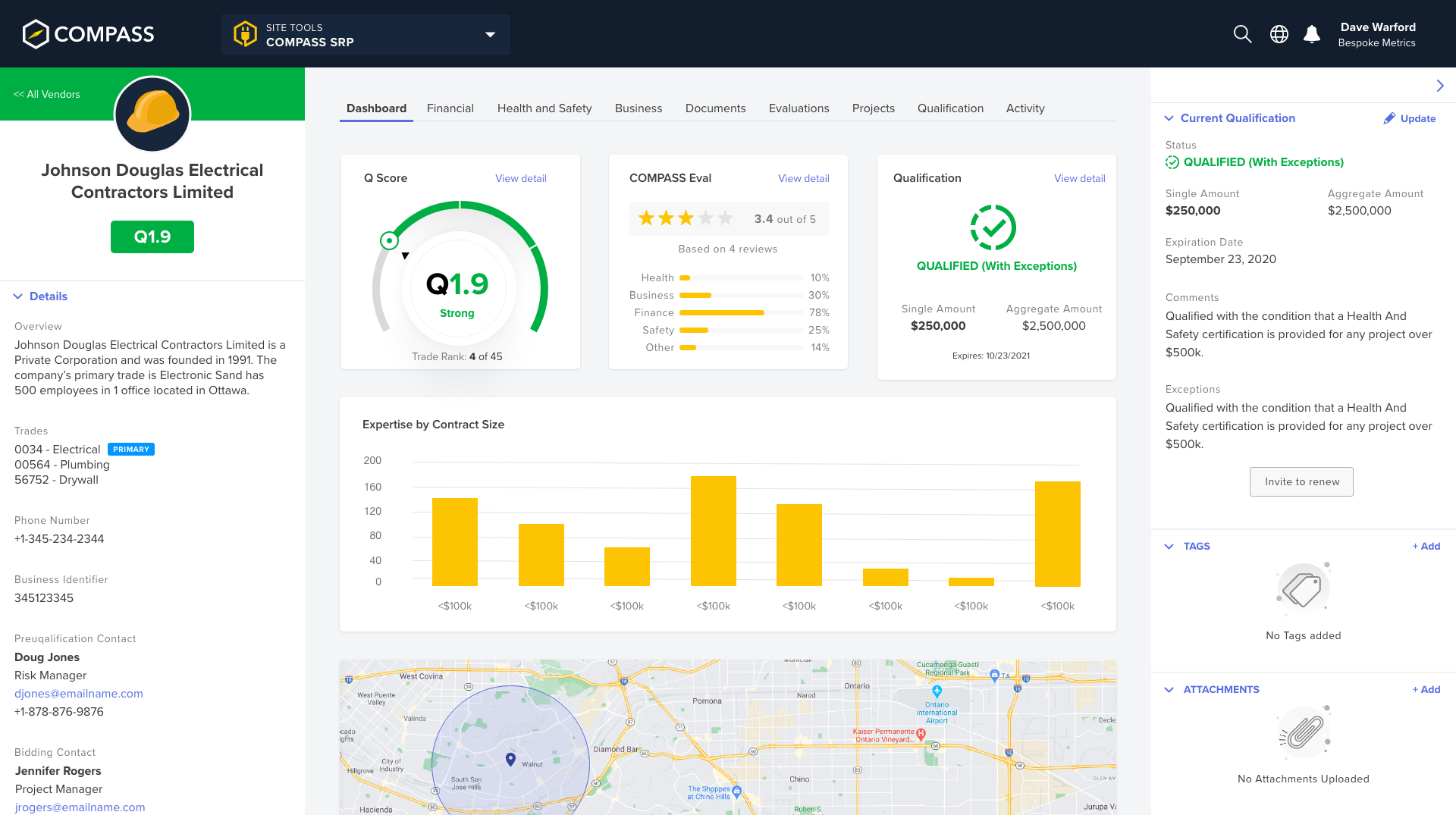Click the Doug Jones contact name
Image resolution: width=1456 pixels, height=815 pixels.
(47, 657)
